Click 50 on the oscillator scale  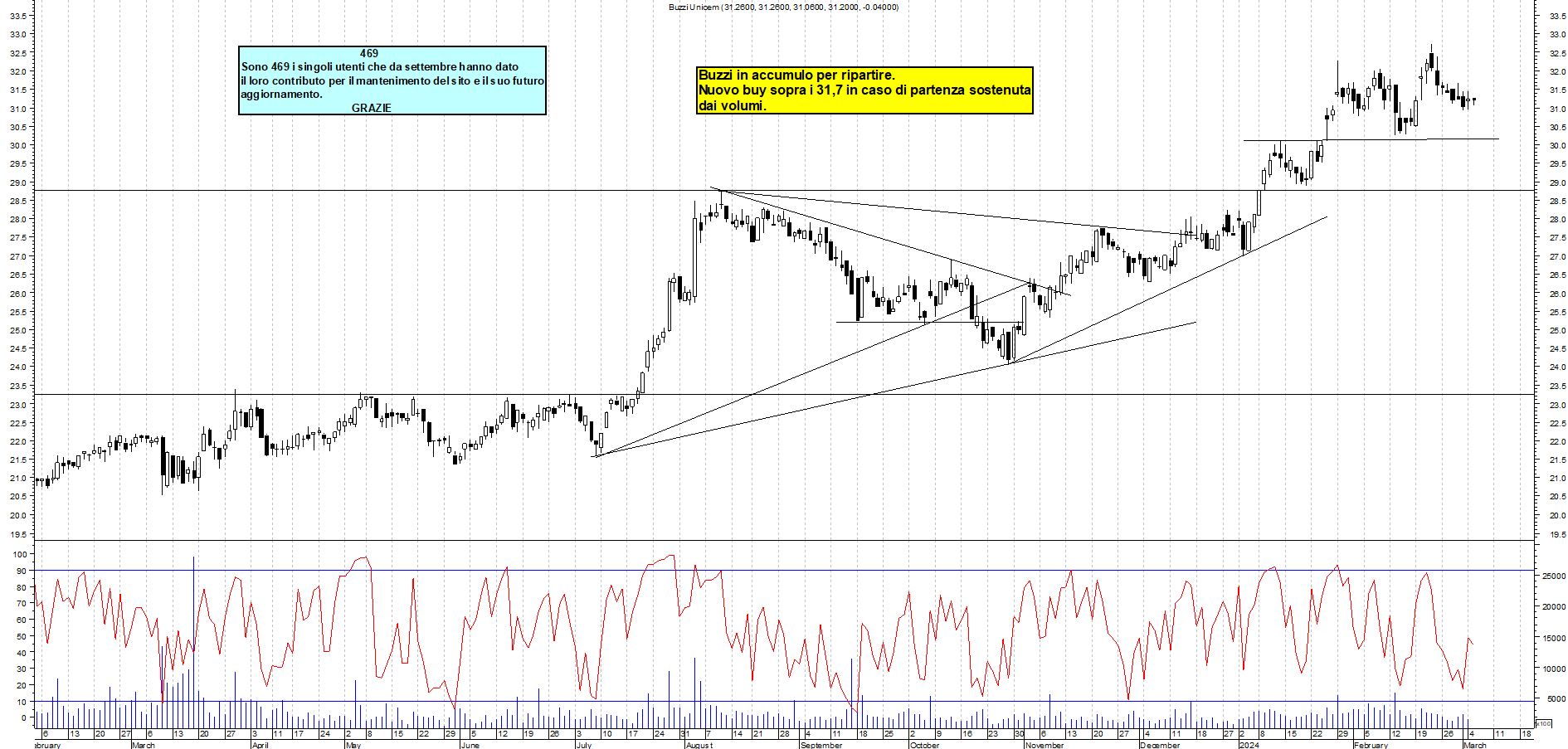pos(22,637)
